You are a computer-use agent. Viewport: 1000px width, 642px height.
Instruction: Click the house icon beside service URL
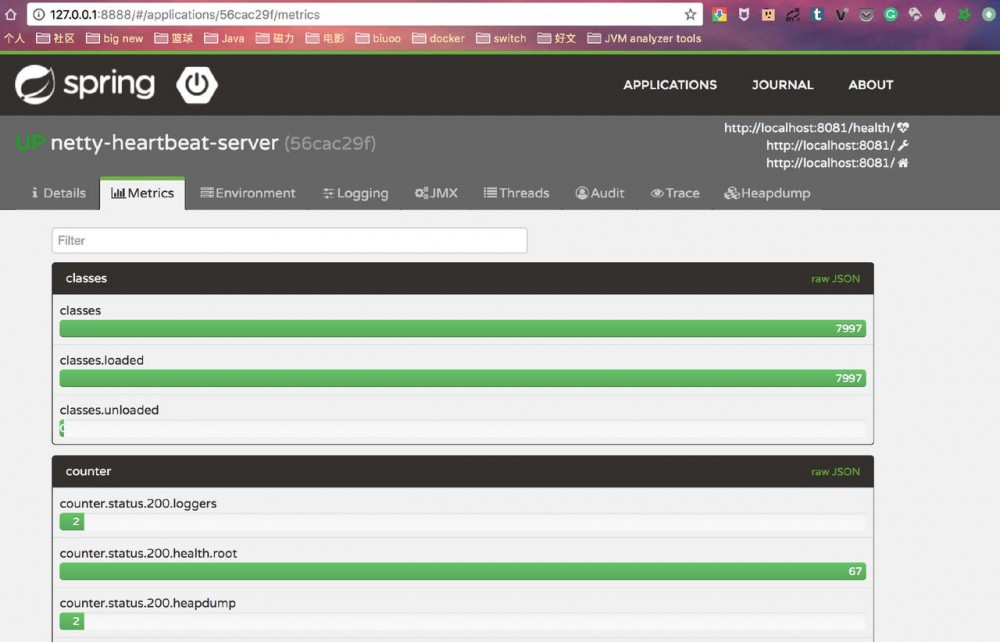point(903,163)
